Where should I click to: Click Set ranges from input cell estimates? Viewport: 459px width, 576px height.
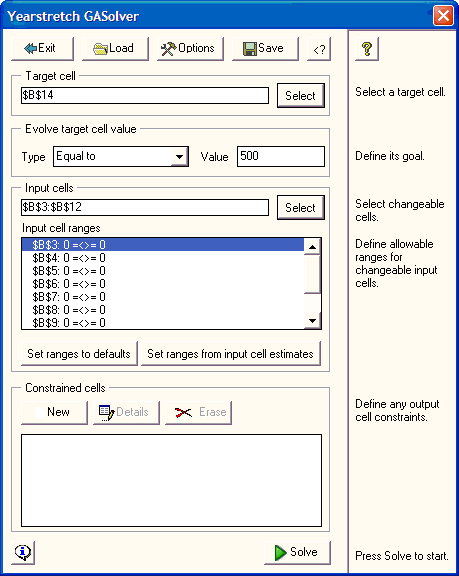pyautogui.click(x=231, y=353)
